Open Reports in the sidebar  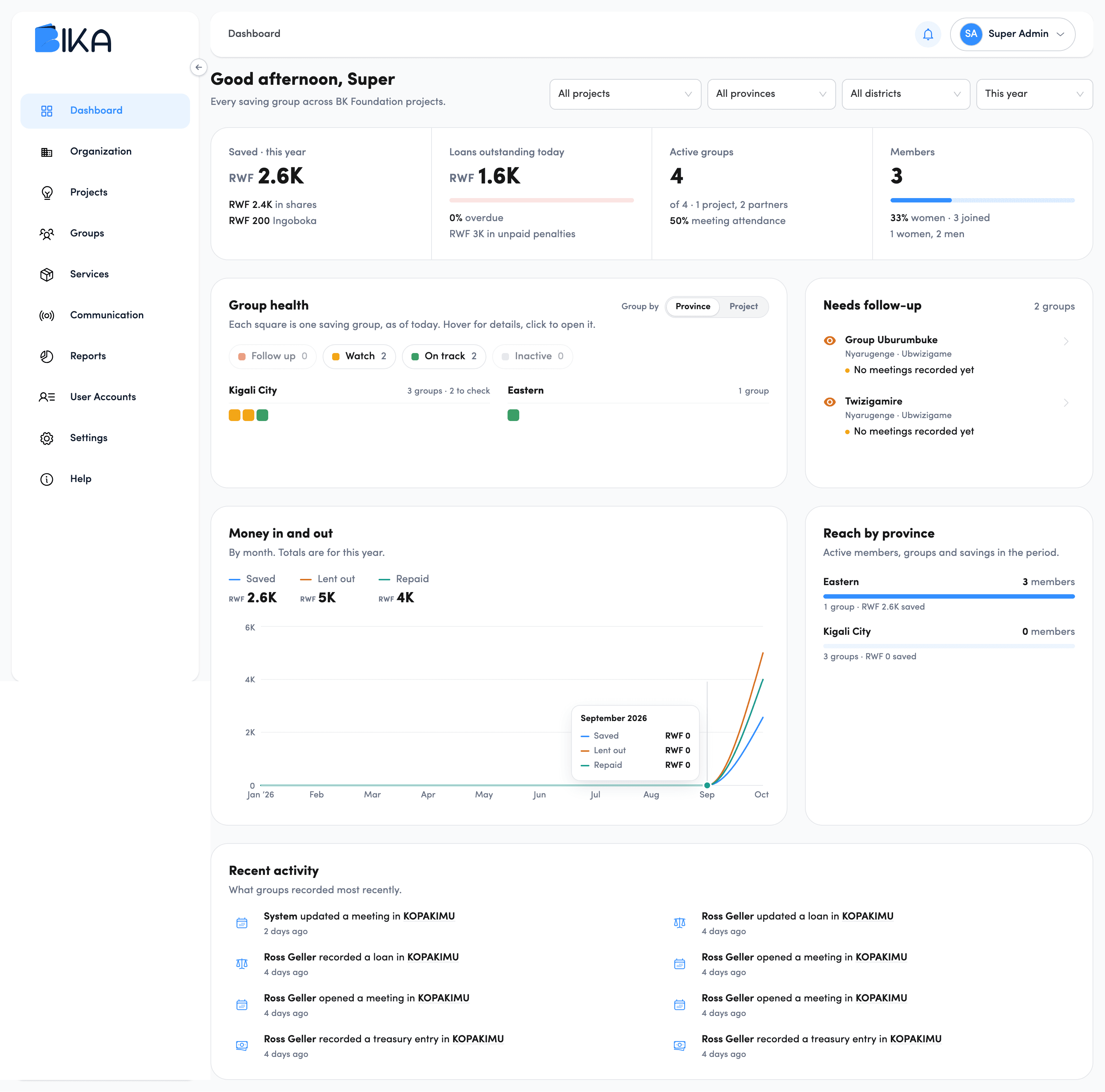[105, 356]
